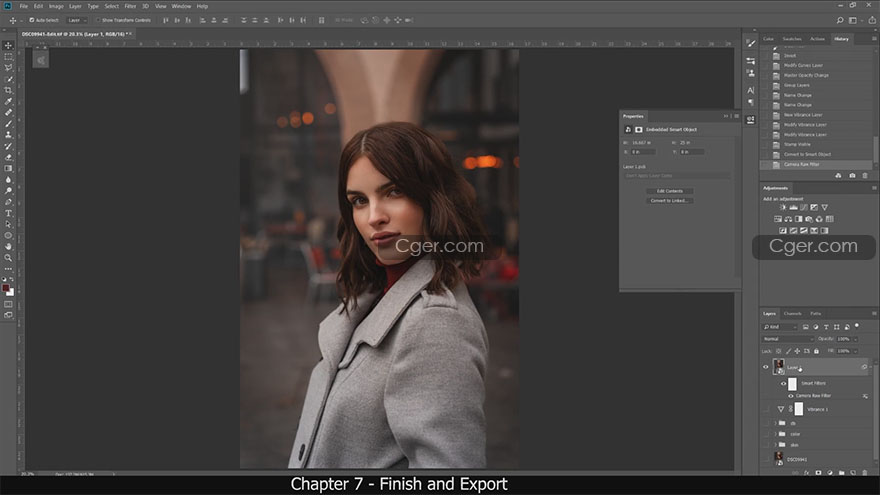Viewport: 880px width, 495px height.
Task: Click Edit Contents button in Properties
Action: tap(670, 191)
